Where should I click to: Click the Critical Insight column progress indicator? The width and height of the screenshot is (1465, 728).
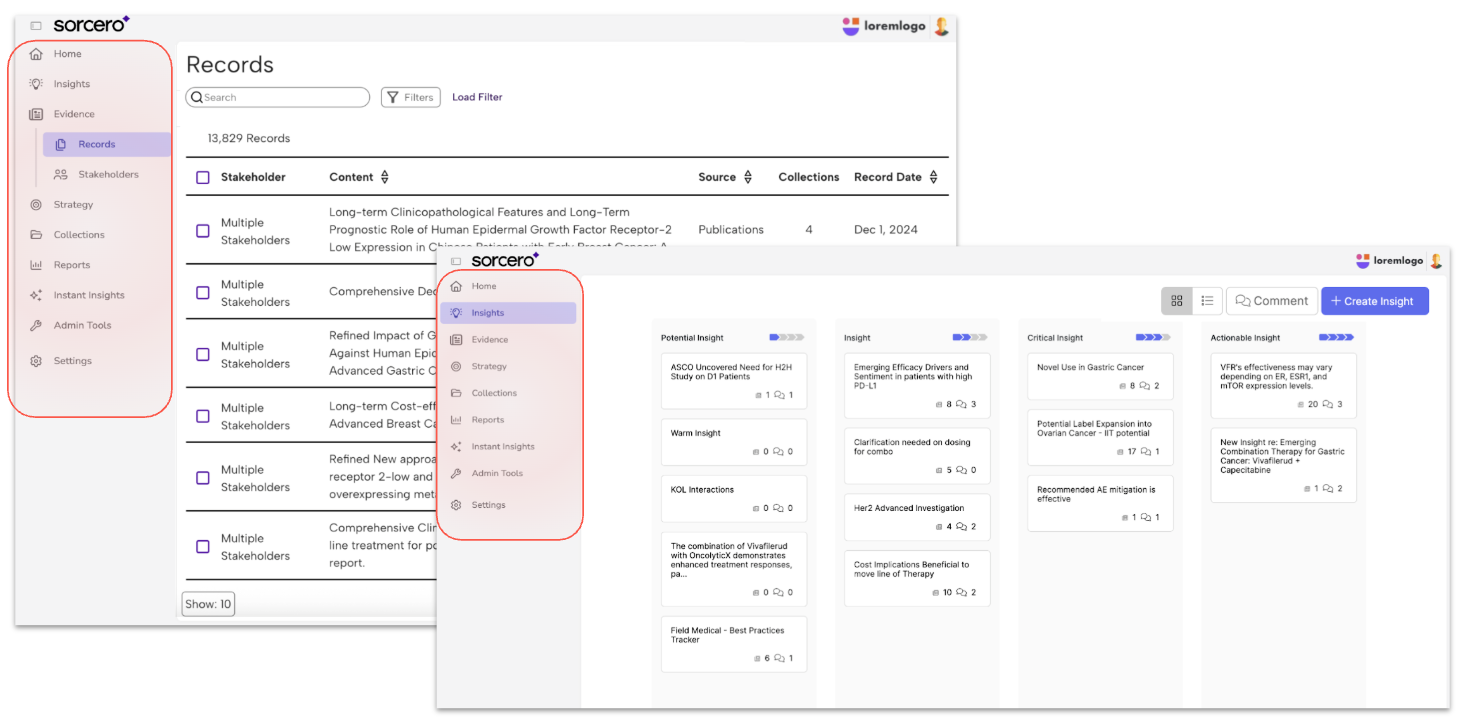pyautogui.click(x=1148, y=338)
